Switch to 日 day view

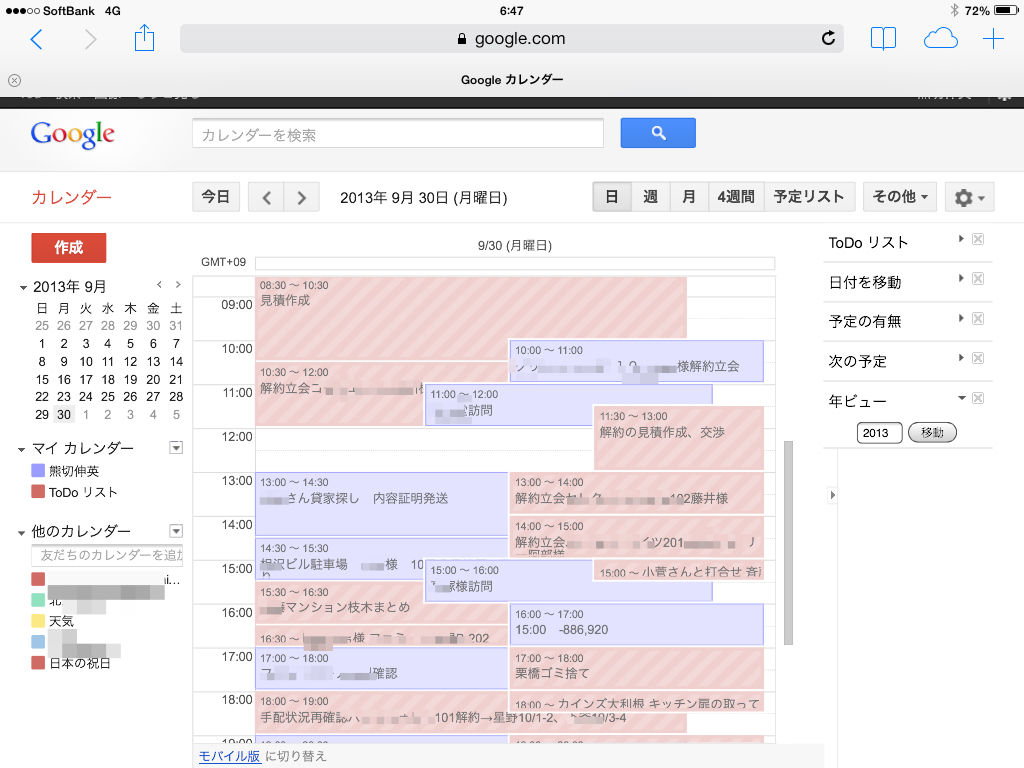612,197
